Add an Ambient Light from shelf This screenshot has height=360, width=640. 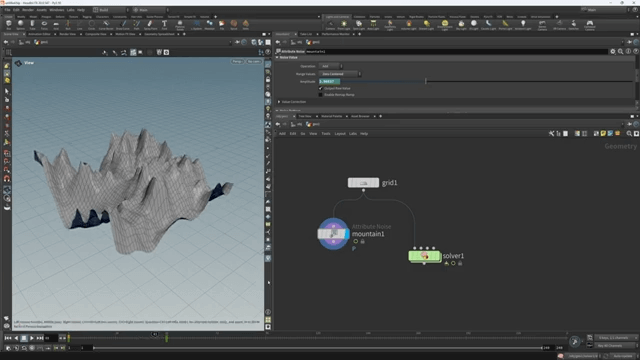point(523,25)
